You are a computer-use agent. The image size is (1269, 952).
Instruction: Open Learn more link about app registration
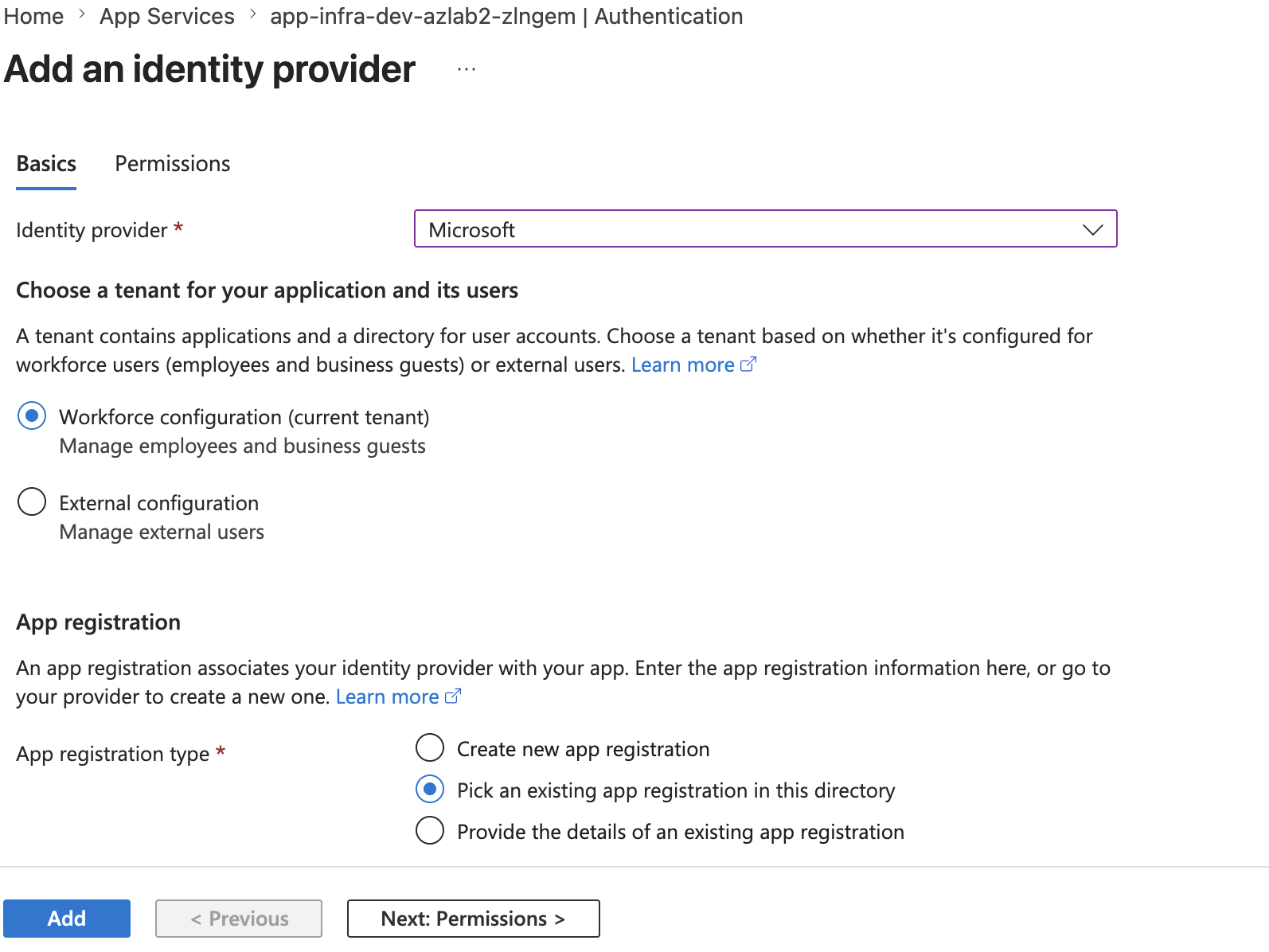(388, 696)
